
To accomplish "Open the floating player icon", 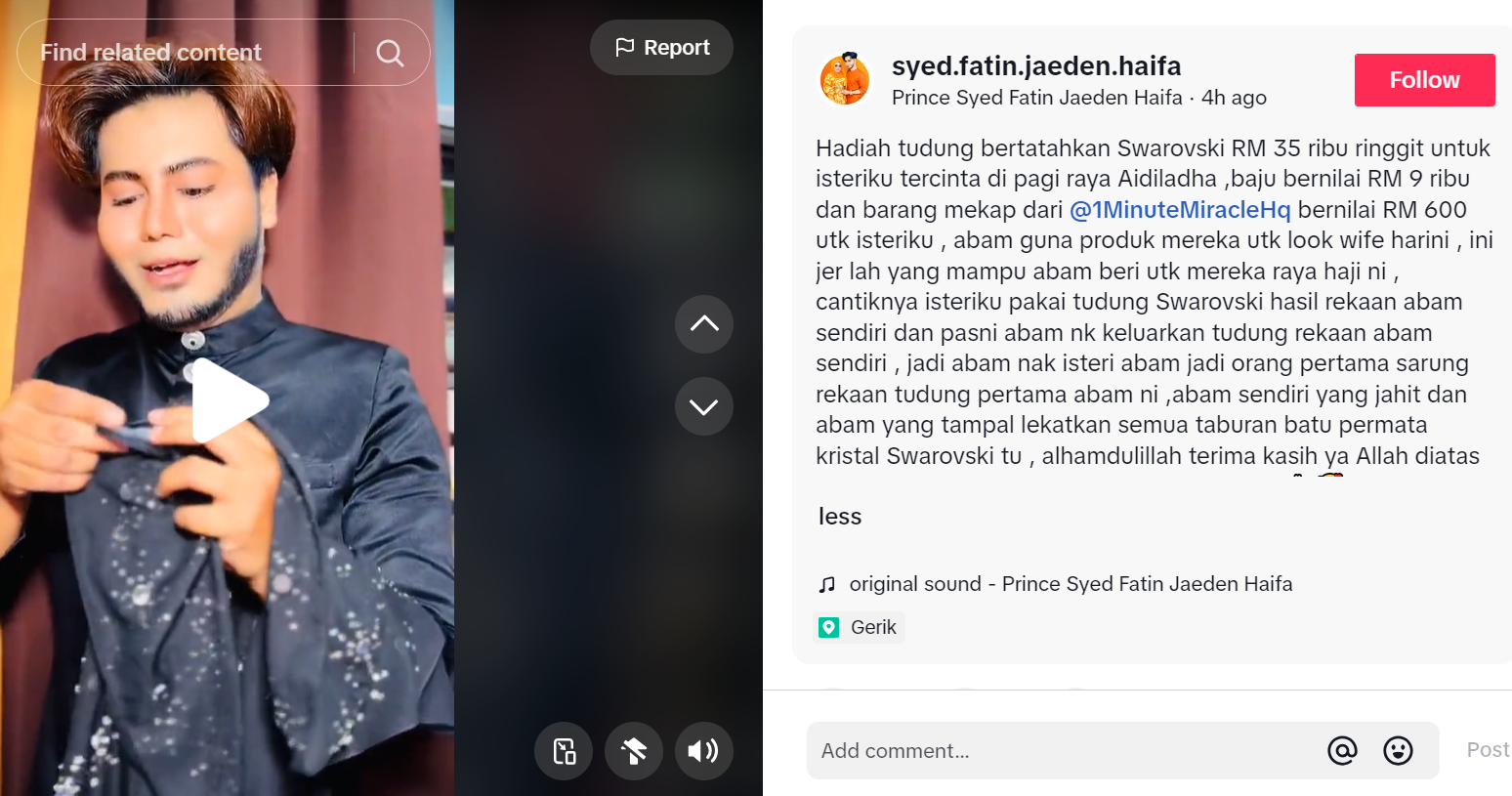I will point(564,751).
